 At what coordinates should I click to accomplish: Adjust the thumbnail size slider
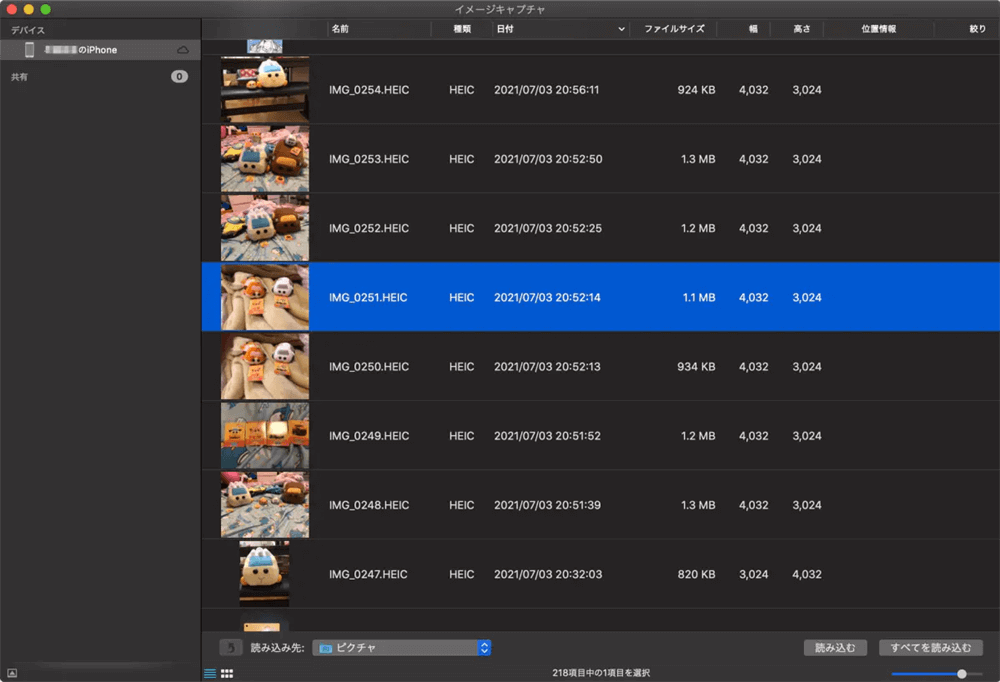point(961,674)
